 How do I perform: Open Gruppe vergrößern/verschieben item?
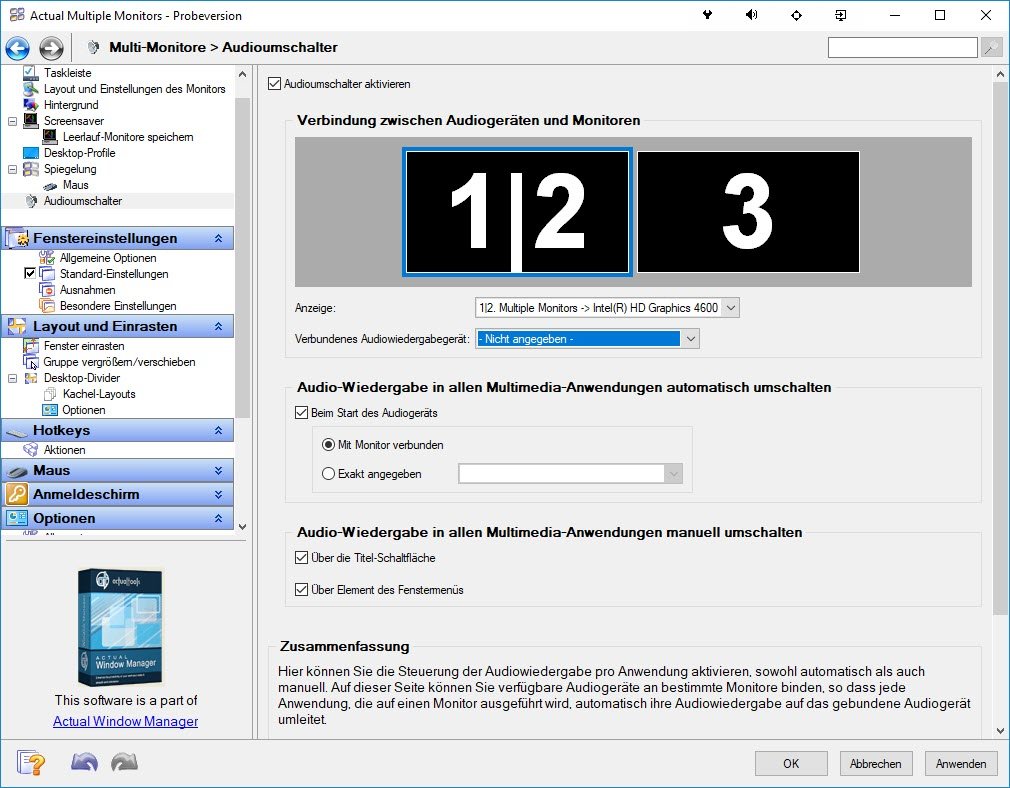coord(119,362)
